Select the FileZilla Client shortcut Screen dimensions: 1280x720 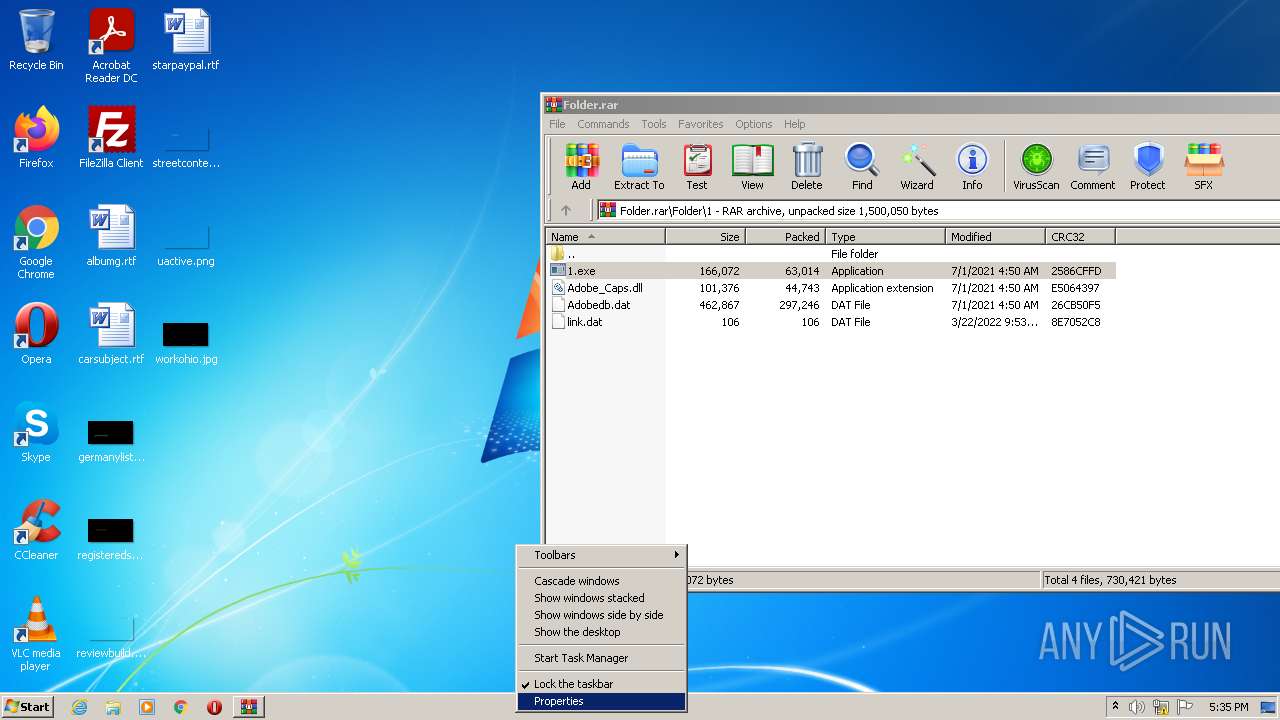point(111,138)
